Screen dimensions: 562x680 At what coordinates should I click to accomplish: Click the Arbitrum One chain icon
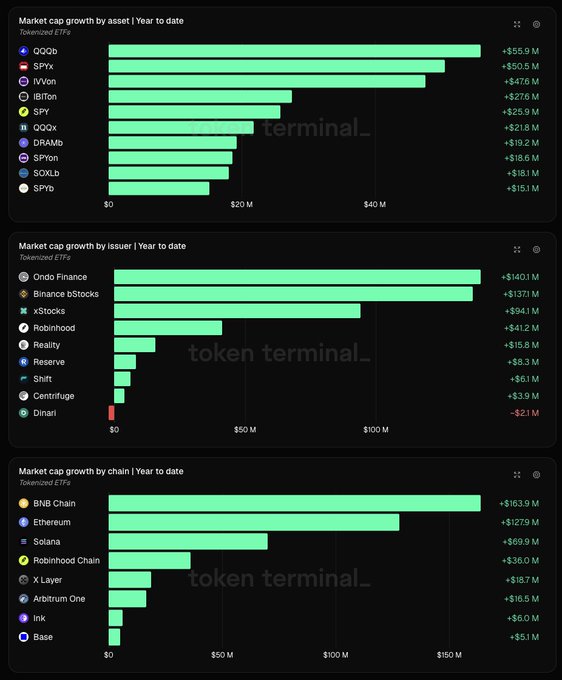tap(24, 599)
